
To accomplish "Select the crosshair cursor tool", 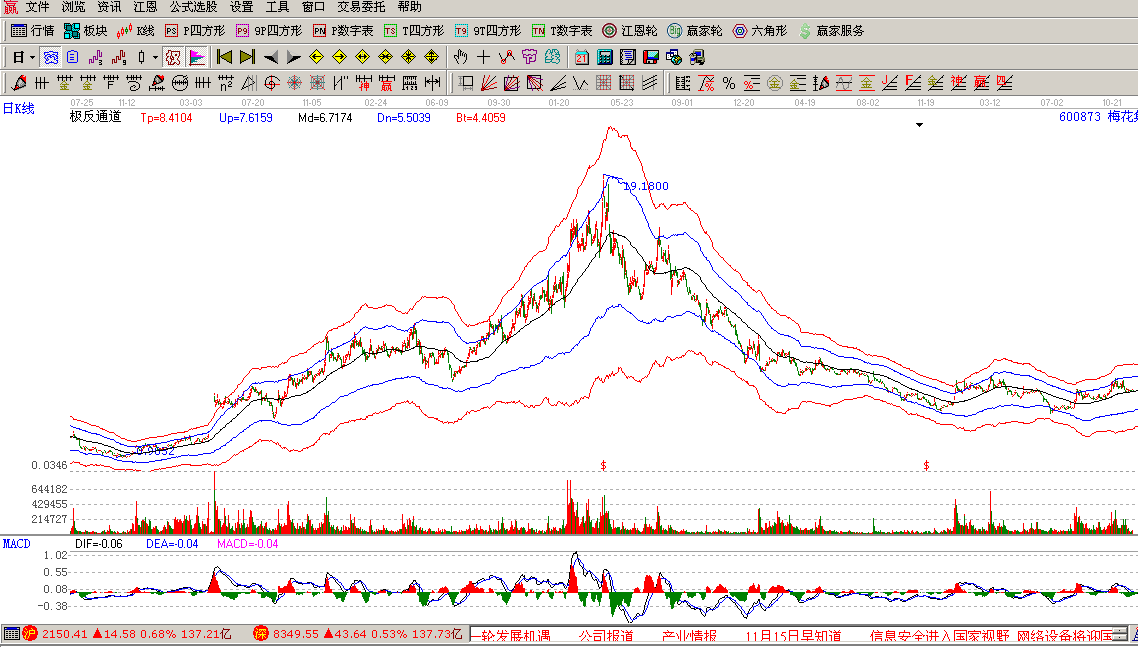I will pyautogui.click(x=483, y=57).
